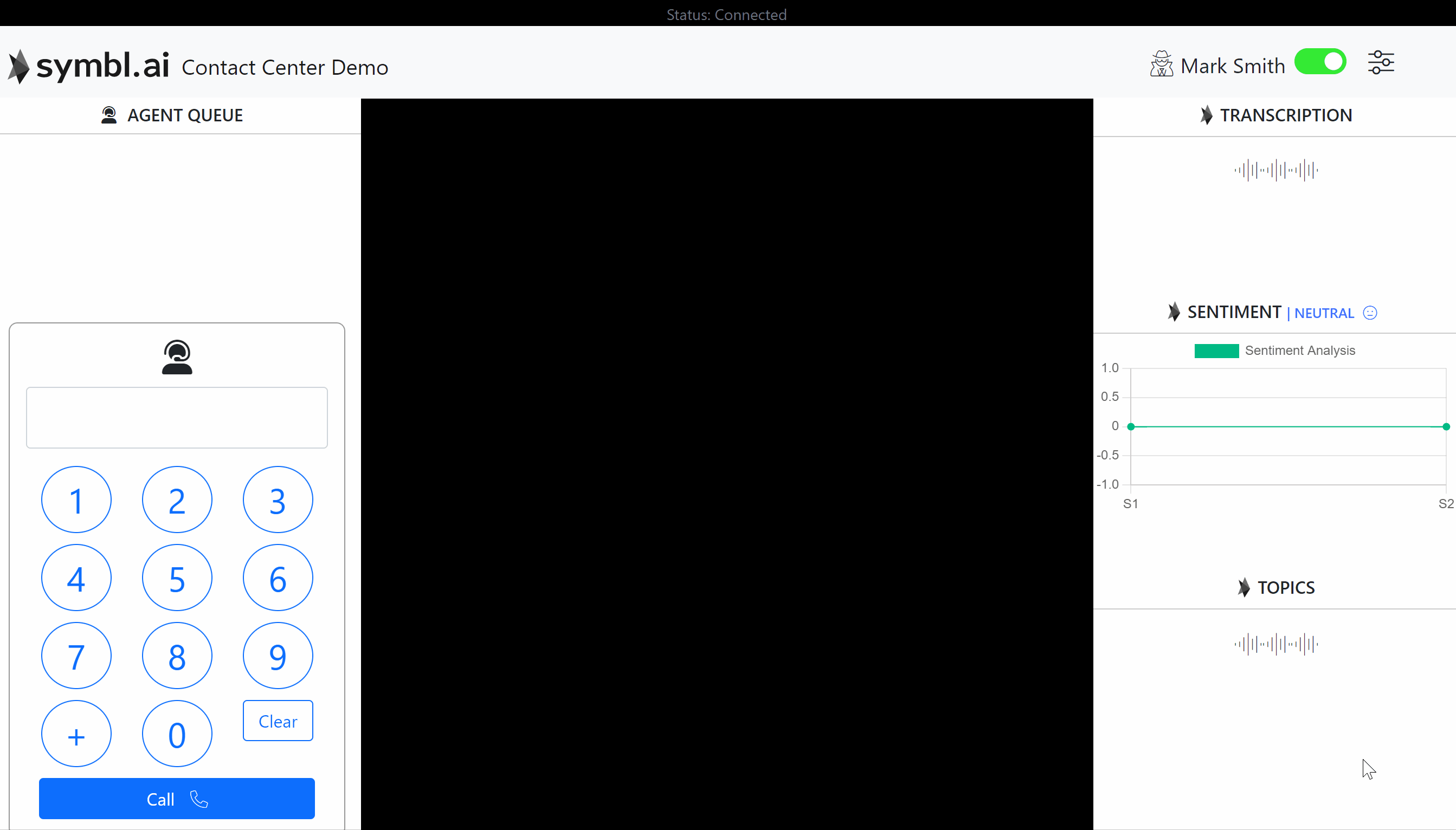1456x830 pixels.
Task: Tap digit 9 on the dialpad
Action: 278,656
